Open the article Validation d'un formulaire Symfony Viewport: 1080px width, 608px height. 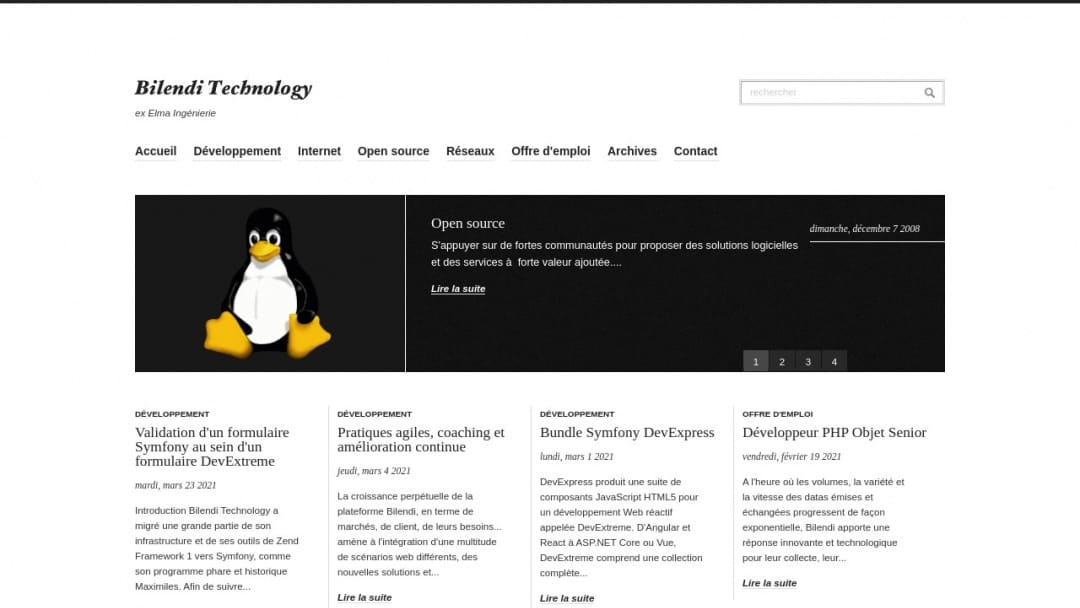tap(212, 447)
